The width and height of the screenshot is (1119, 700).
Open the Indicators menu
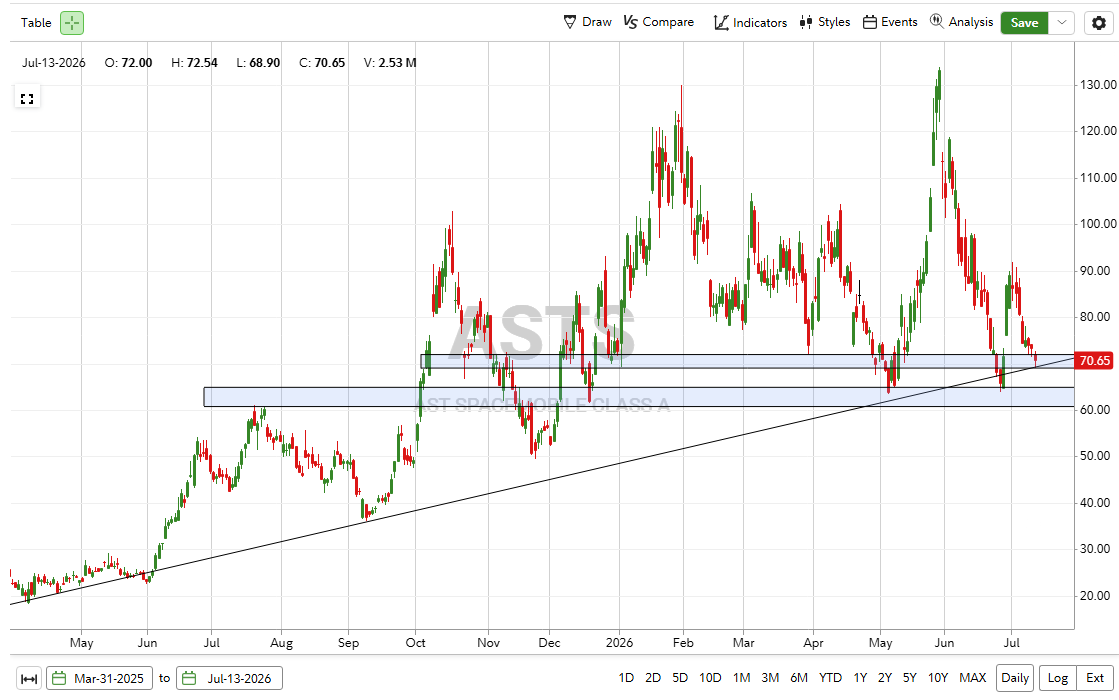750,23
